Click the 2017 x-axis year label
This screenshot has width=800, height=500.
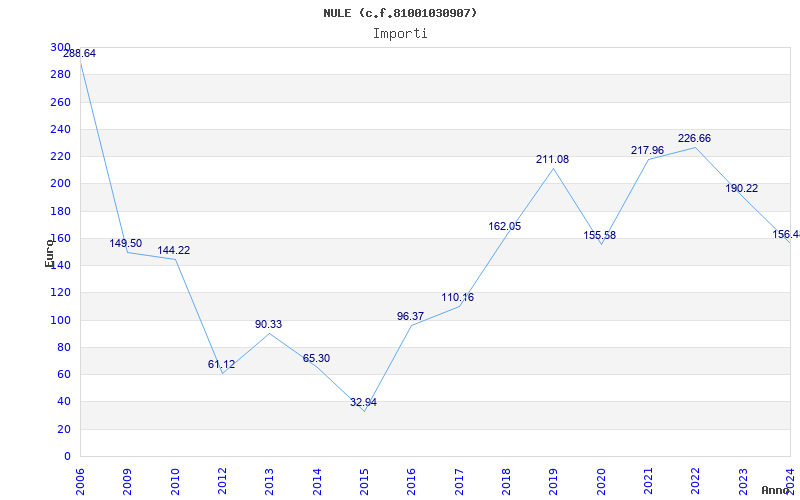[x=459, y=482]
